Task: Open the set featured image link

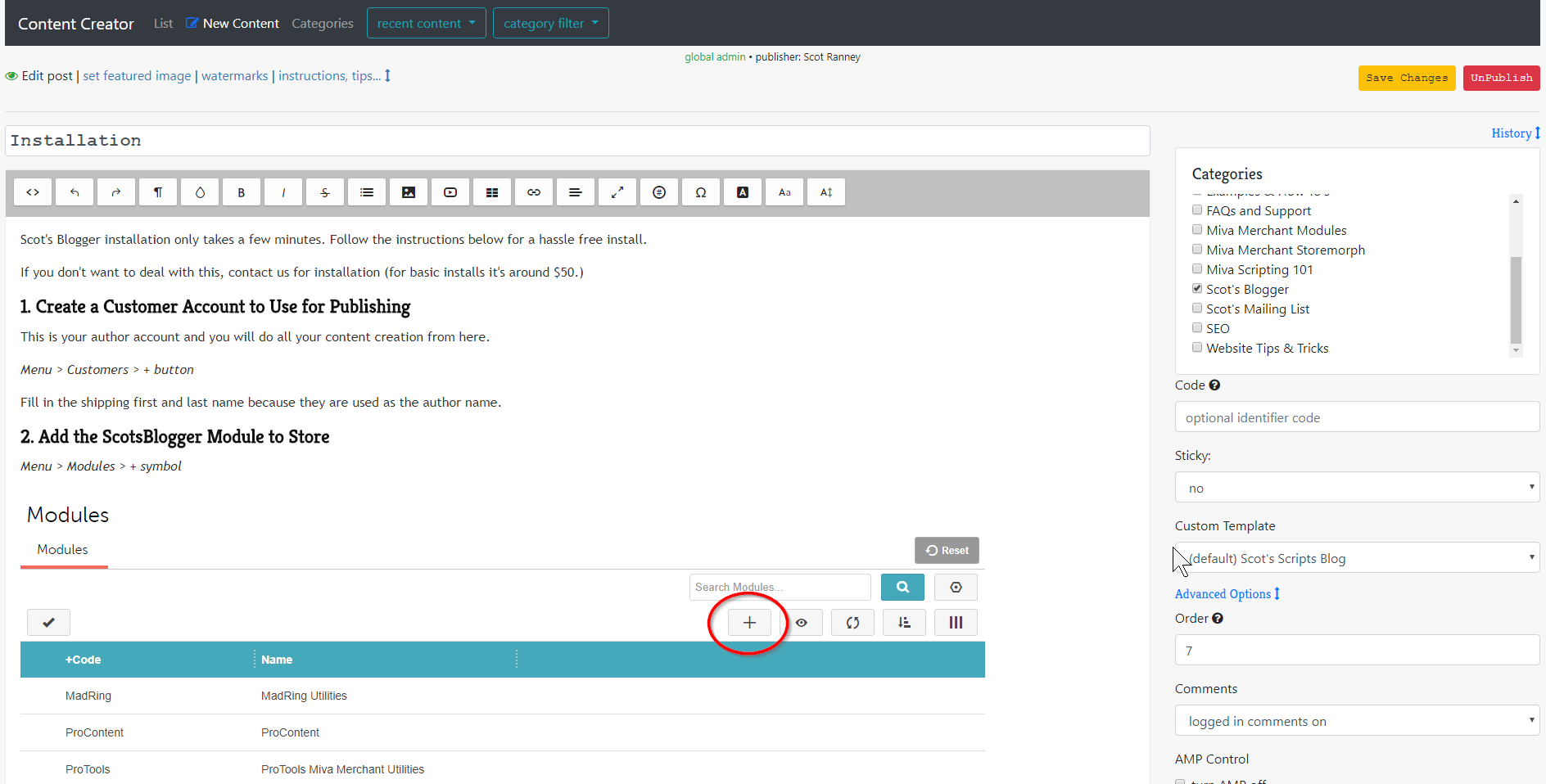Action: 137,75
